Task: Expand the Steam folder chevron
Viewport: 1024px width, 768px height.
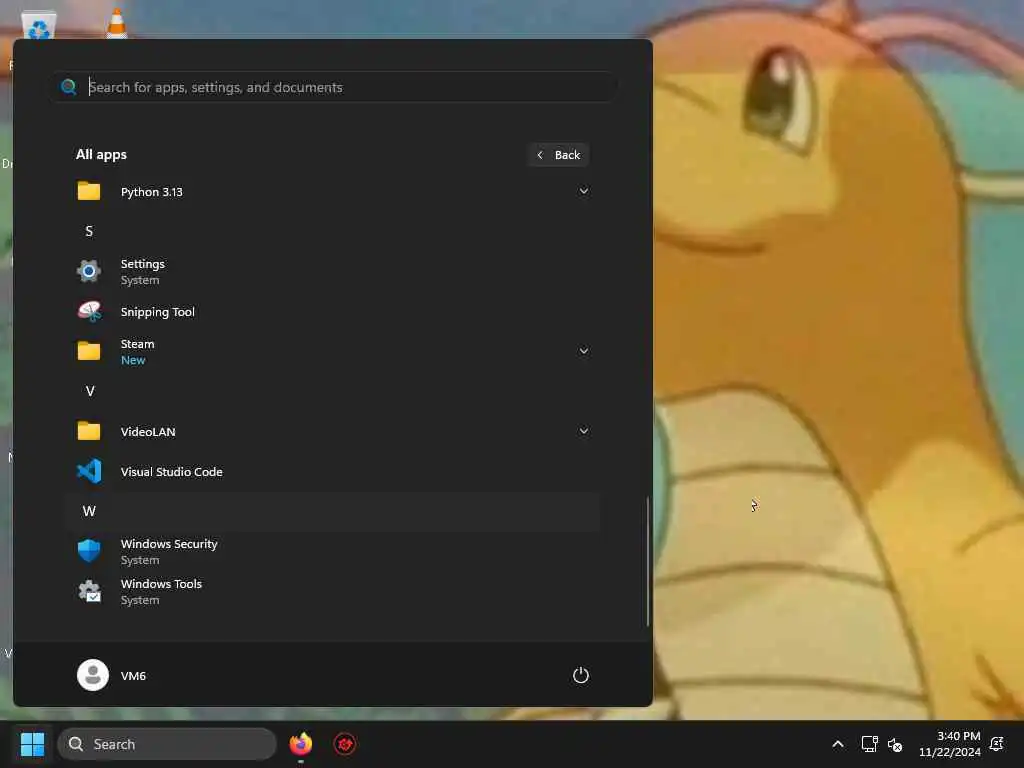Action: click(584, 351)
